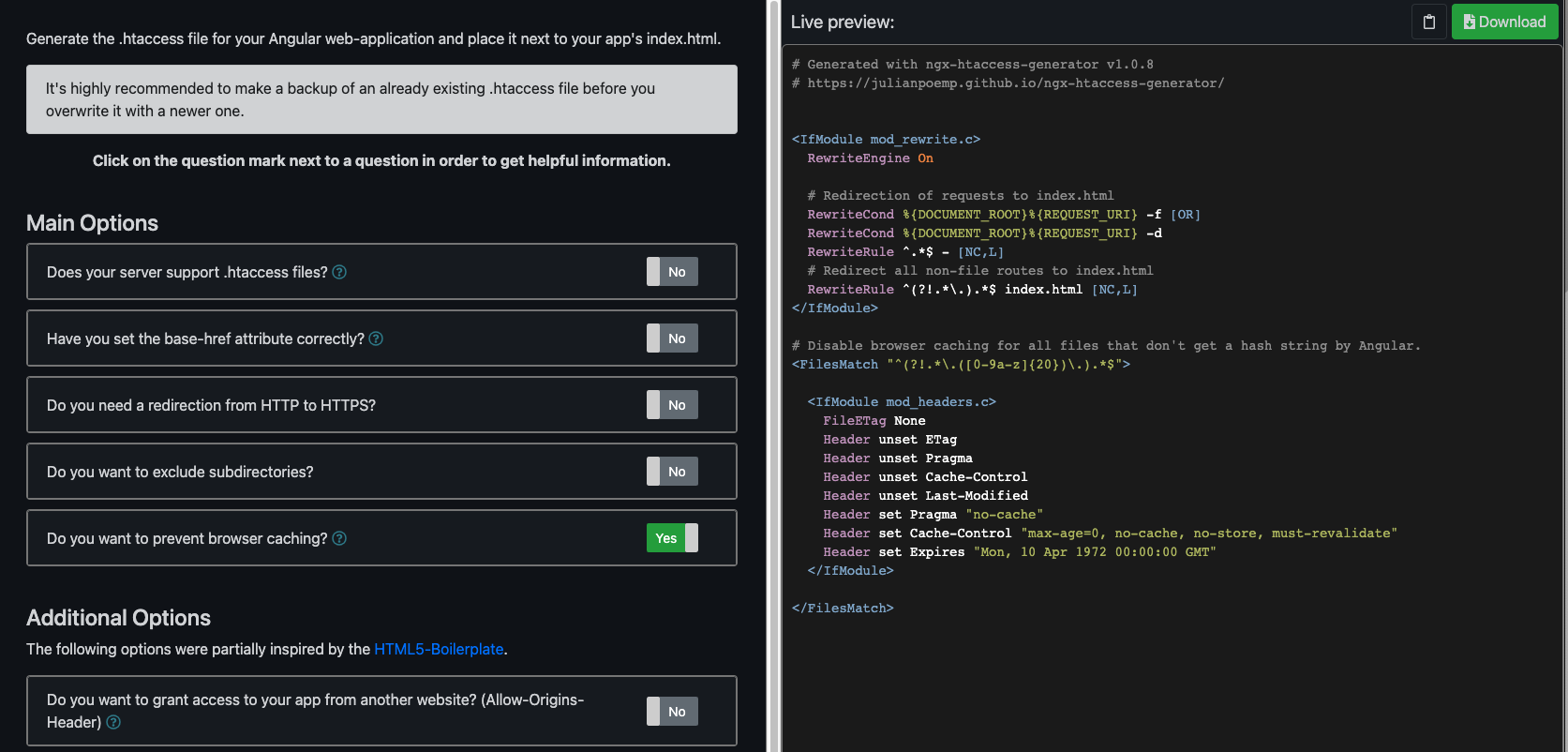Click 'Click on the question mark' instruction text
Screen dimensions: 1568x752
(x=381, y=160)
